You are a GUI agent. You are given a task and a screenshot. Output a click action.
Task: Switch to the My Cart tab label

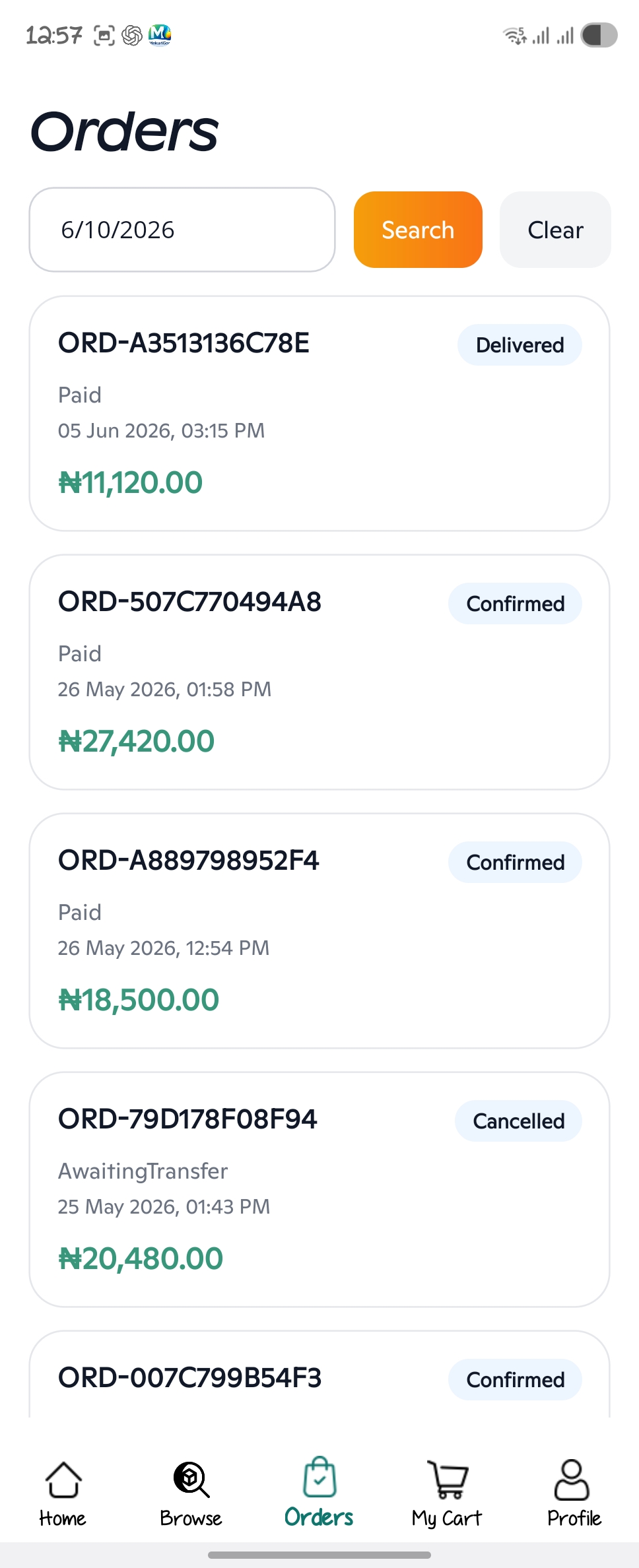(x=447, y=1518)
